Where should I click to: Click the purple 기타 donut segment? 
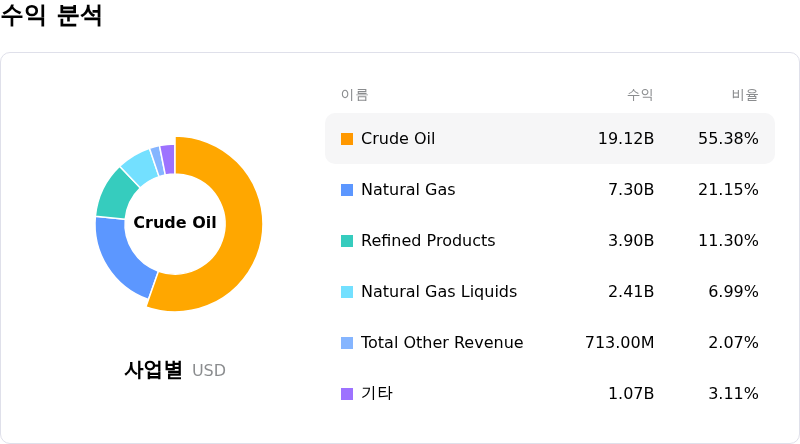click(x=168, y=159)
